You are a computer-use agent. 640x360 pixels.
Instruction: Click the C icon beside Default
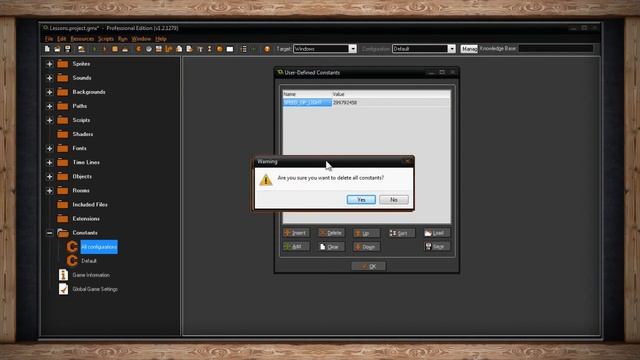coord(72,261)
